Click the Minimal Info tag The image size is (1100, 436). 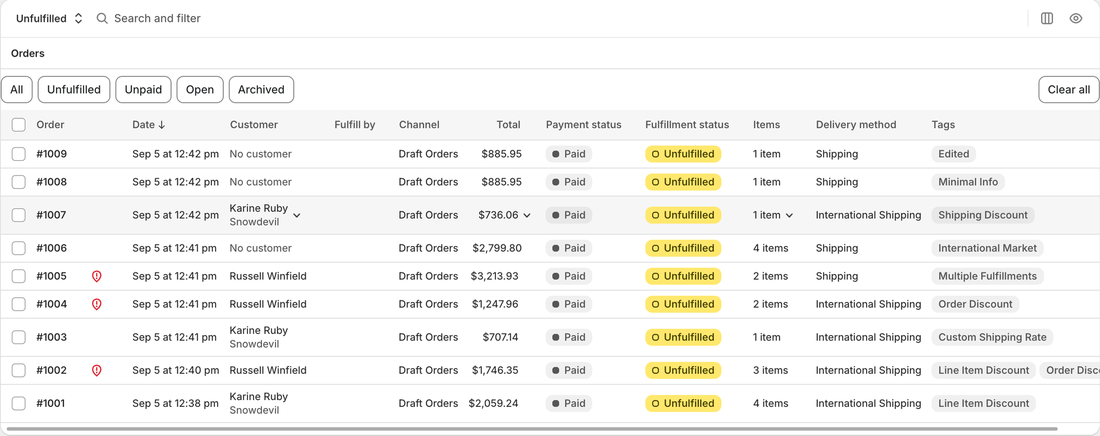[968, 182]
